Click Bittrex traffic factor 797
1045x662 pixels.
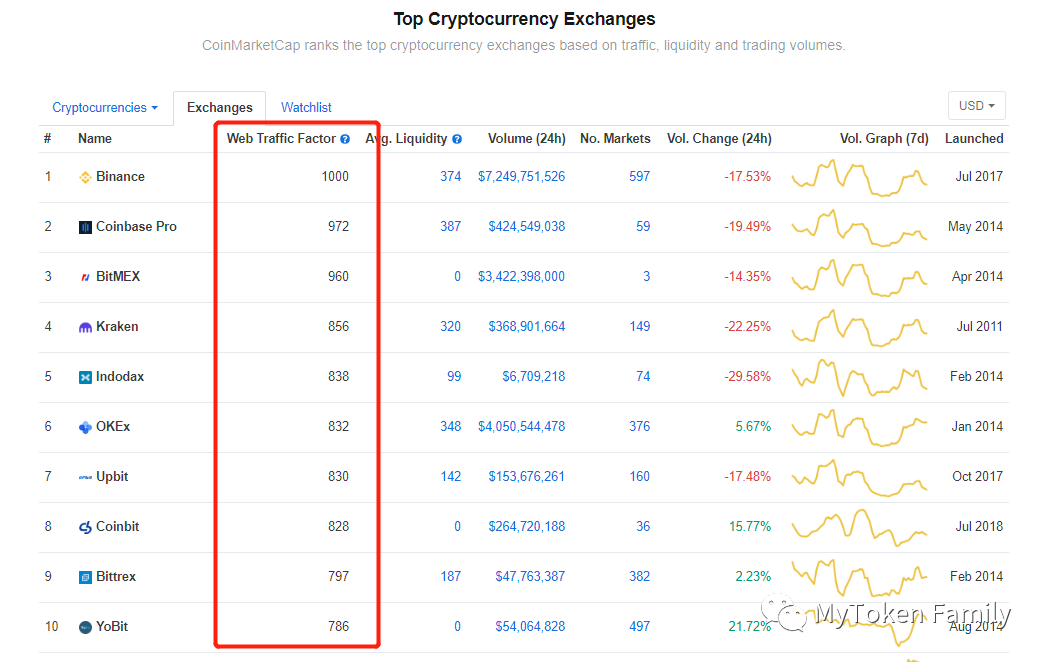[339, 577]
